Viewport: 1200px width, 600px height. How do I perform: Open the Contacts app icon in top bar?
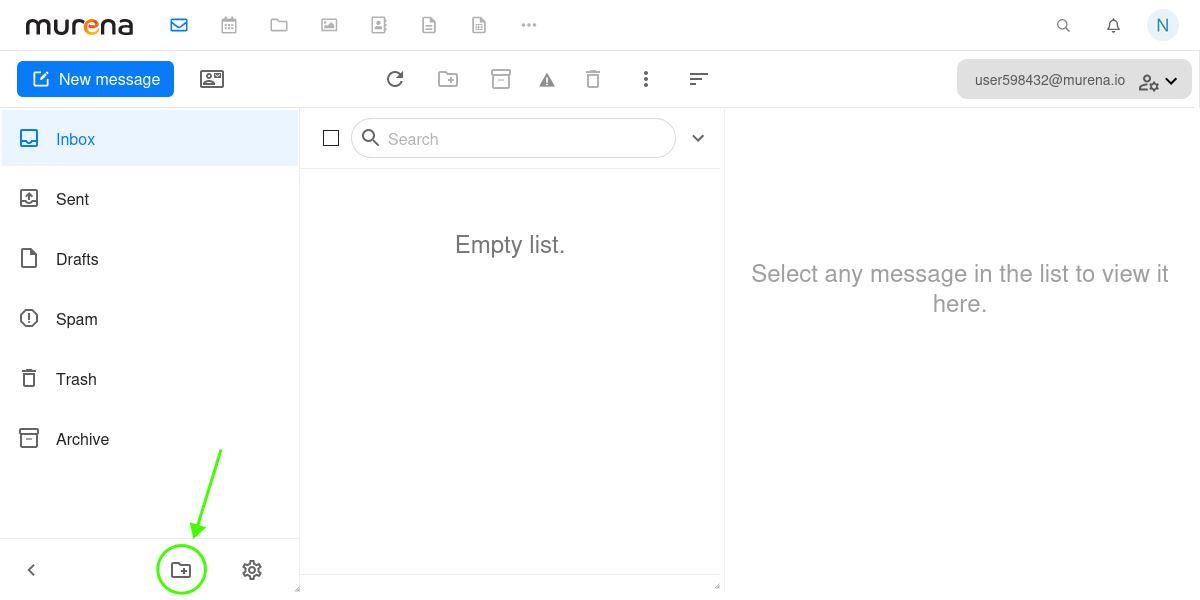379,24
